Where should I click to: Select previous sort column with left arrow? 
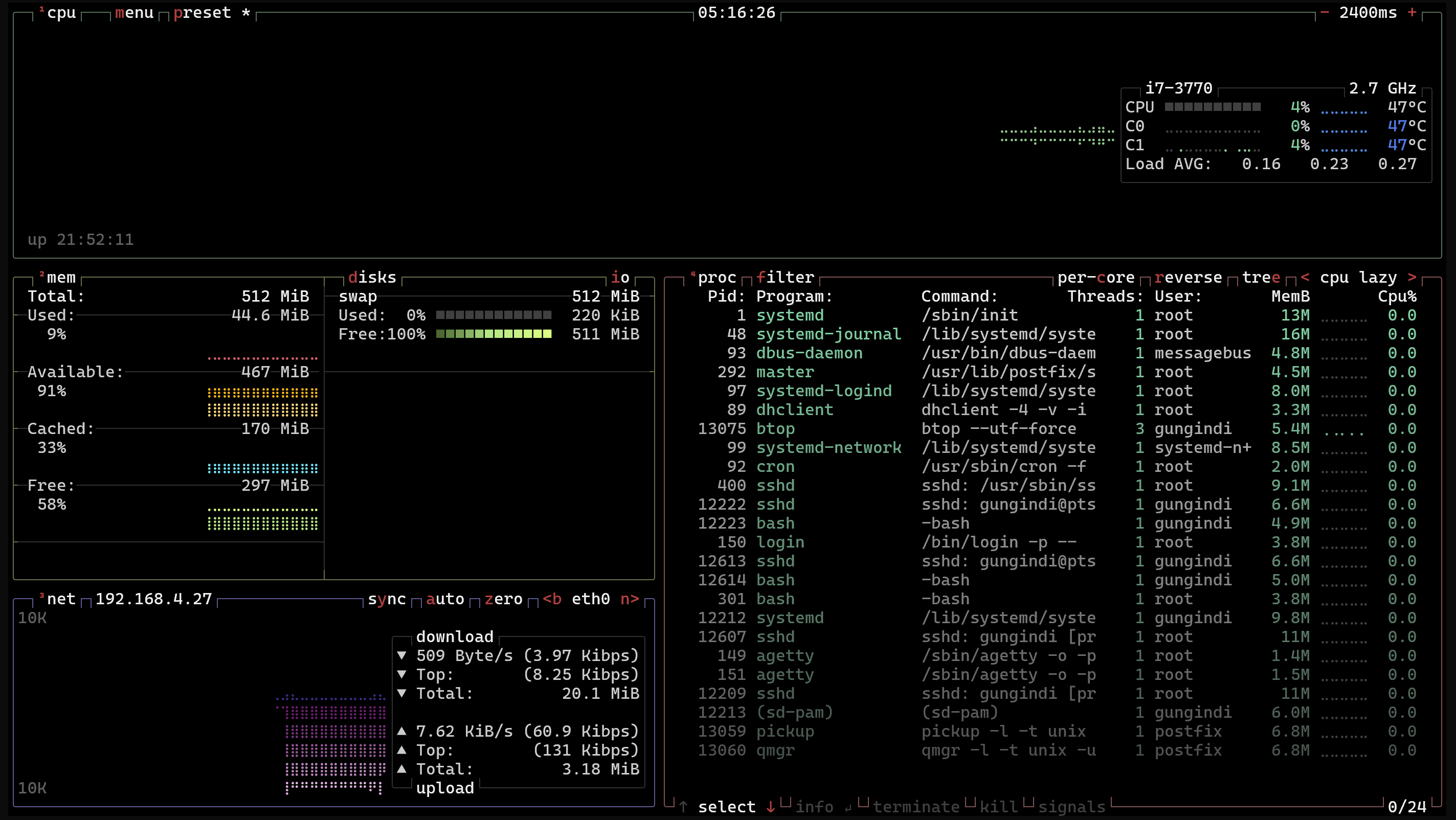(x=1305, y=278)
